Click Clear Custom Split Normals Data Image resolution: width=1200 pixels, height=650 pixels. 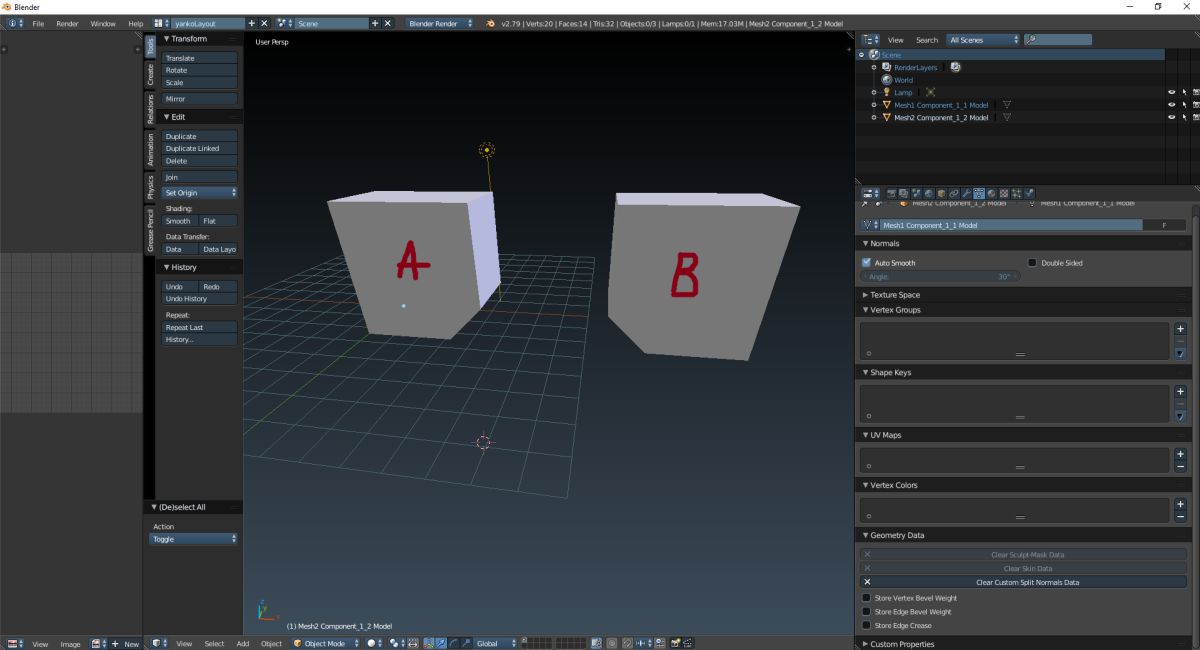(x=1024, y=582)
